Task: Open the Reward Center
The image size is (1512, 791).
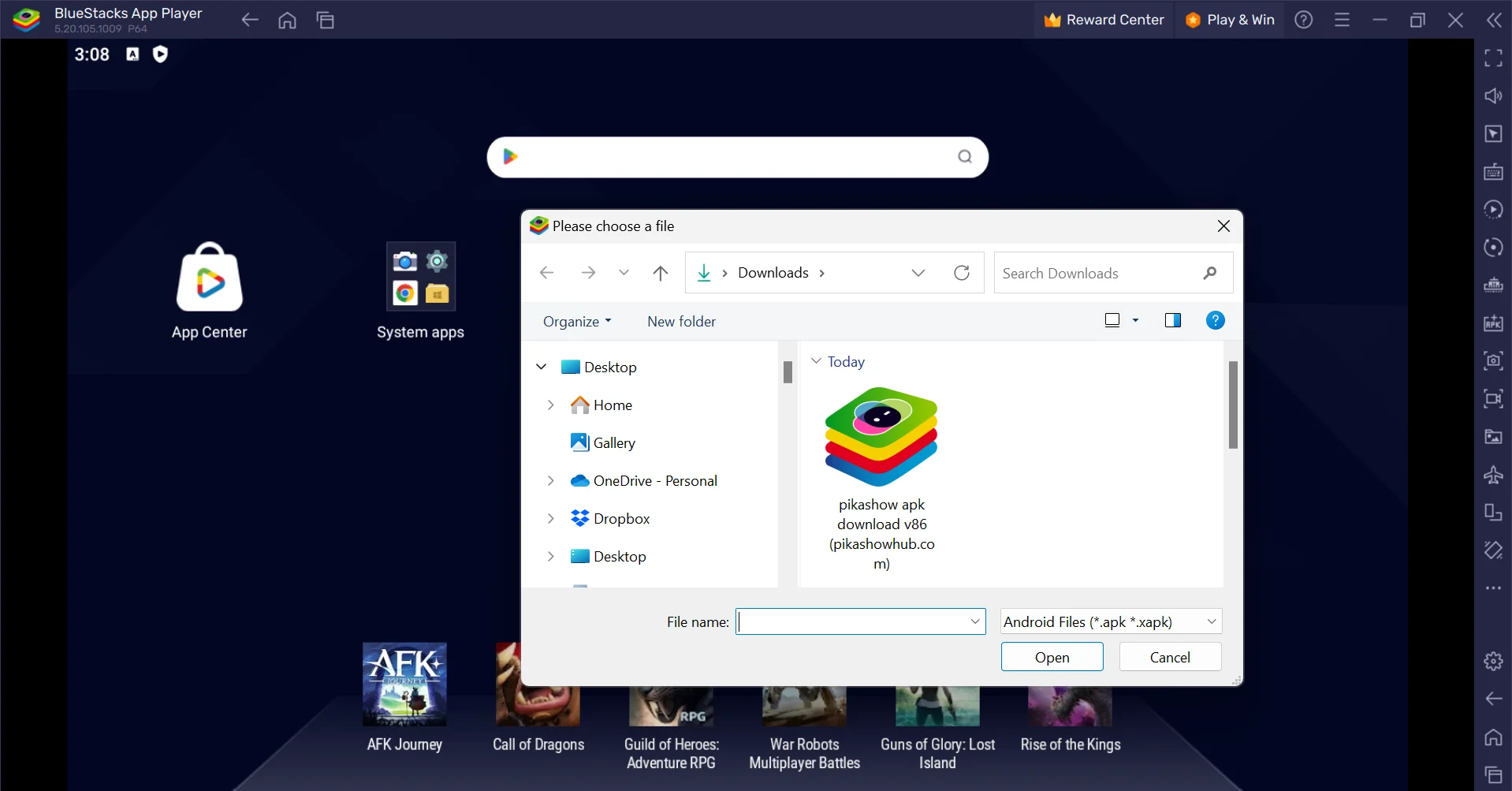Action: [x=1104, y=20]
